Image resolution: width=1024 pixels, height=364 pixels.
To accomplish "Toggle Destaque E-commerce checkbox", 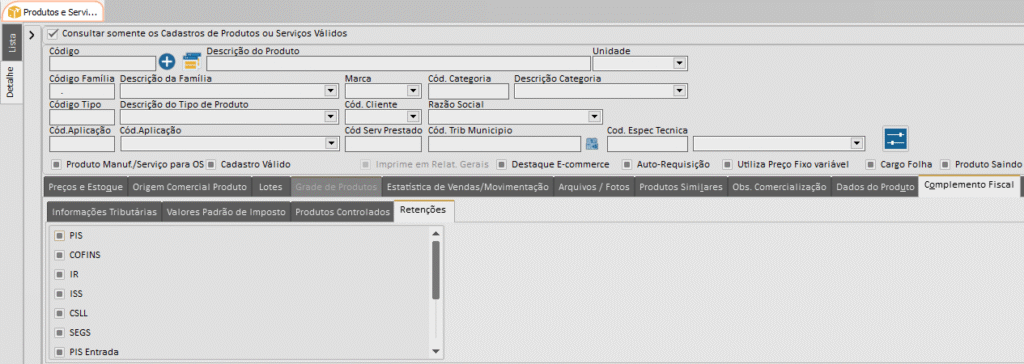I will (x=502, y=164).
